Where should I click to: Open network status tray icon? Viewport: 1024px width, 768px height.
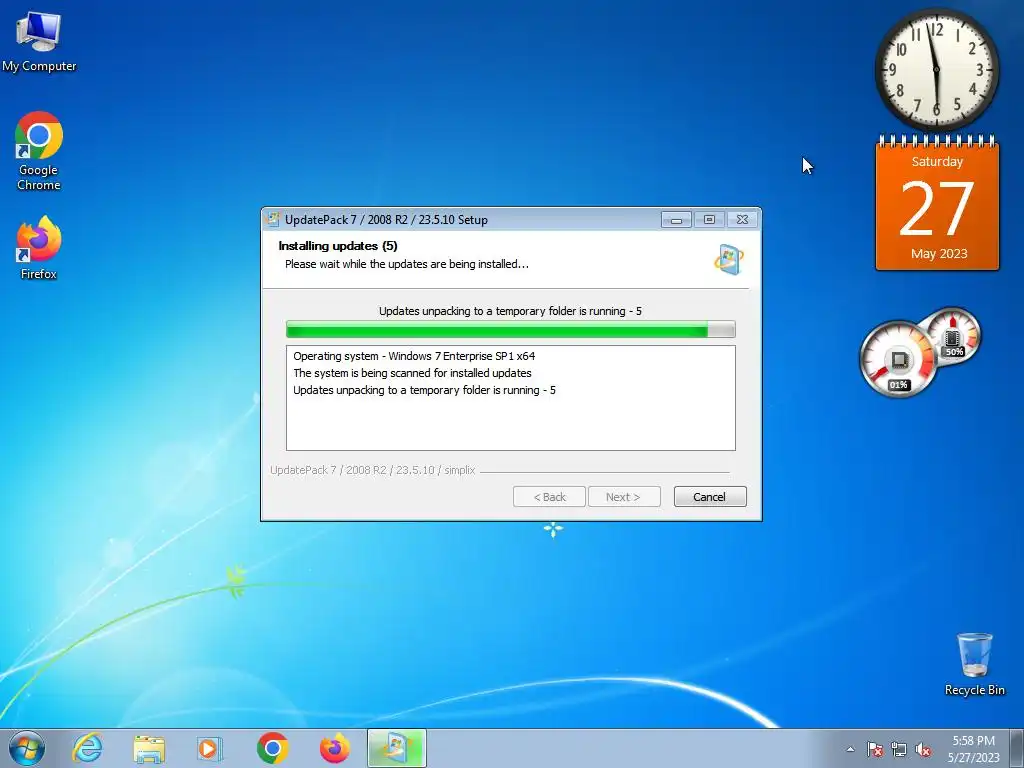[x=899, y=749]
